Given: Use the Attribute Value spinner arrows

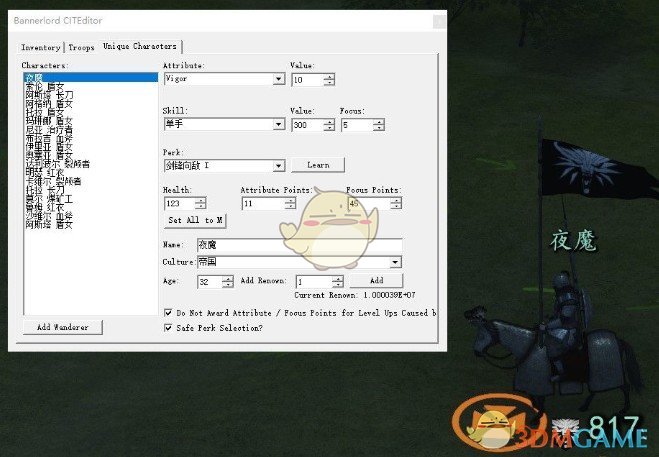Looking at the screenshot, I should pyautogui.click(x=329, y=80).
